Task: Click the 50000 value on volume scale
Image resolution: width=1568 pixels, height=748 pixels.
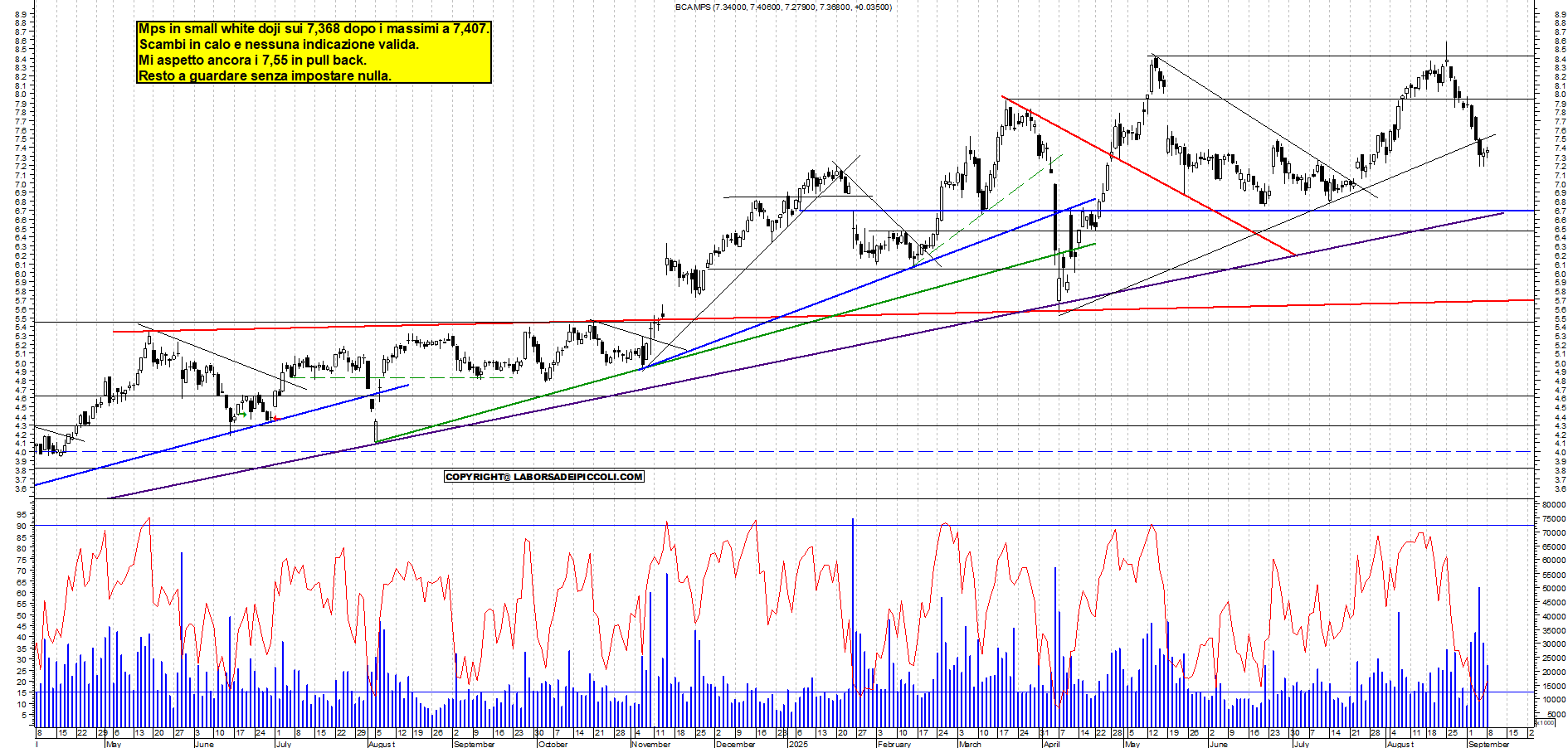Action: (x=1554, y=589)
